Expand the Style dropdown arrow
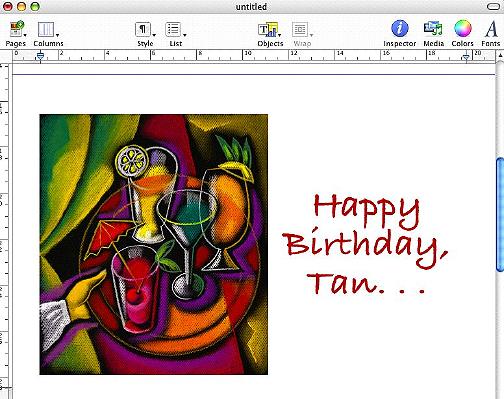The image size is (504, 399). (154, 35)
